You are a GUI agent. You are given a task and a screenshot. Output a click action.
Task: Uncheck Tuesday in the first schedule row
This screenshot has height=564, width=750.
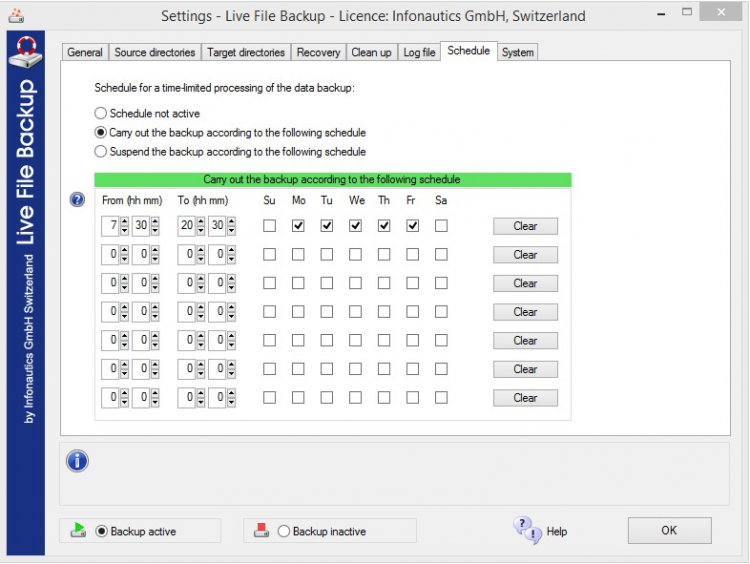coord(327,226)
